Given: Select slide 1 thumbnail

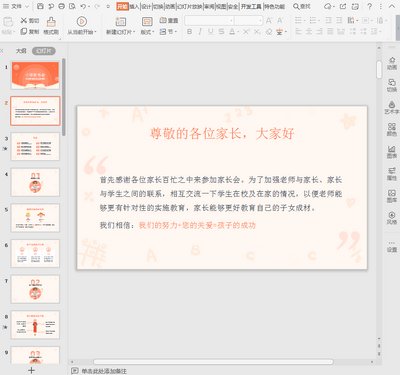Looking at the screenshot, I should pos(35,75).
